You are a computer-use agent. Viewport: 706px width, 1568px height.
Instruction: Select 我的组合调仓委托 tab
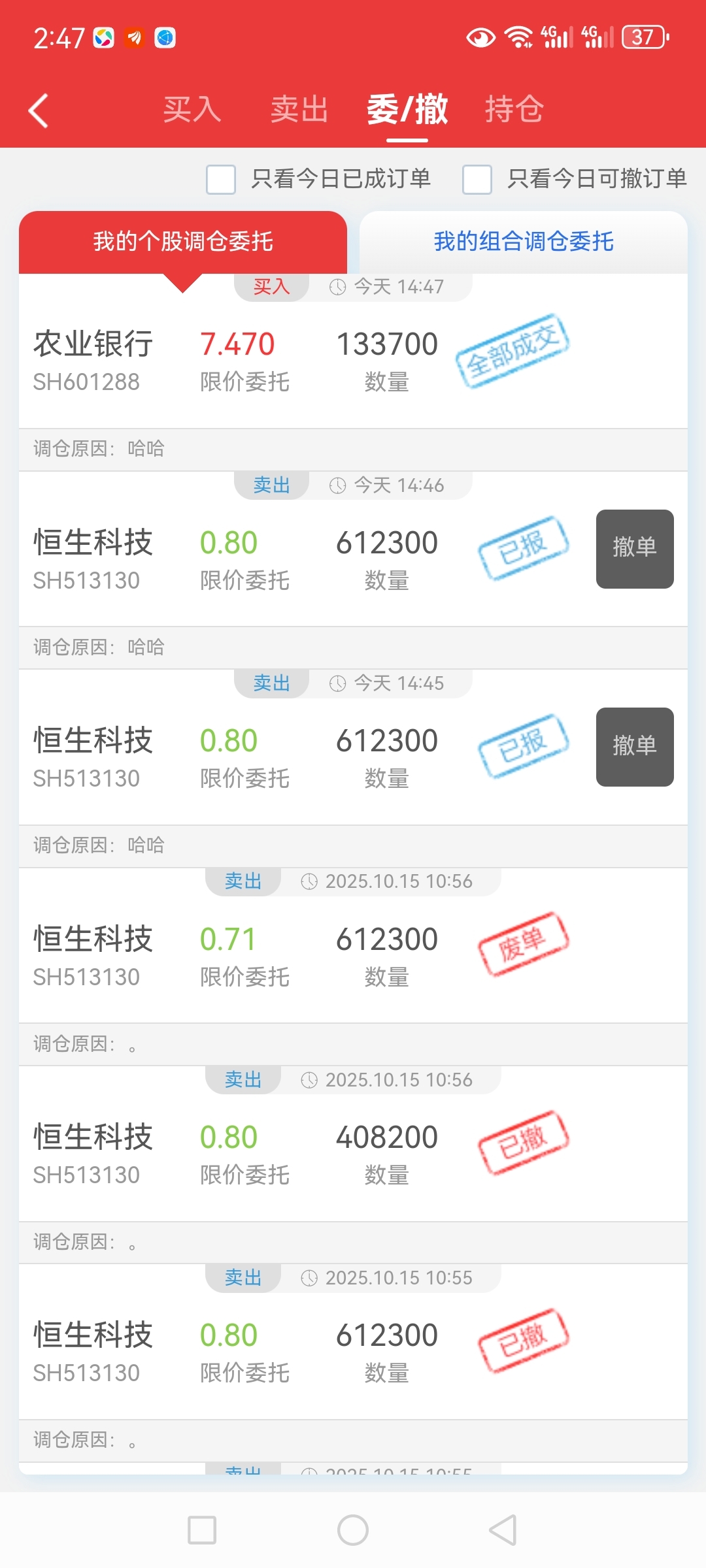point(524,242)
